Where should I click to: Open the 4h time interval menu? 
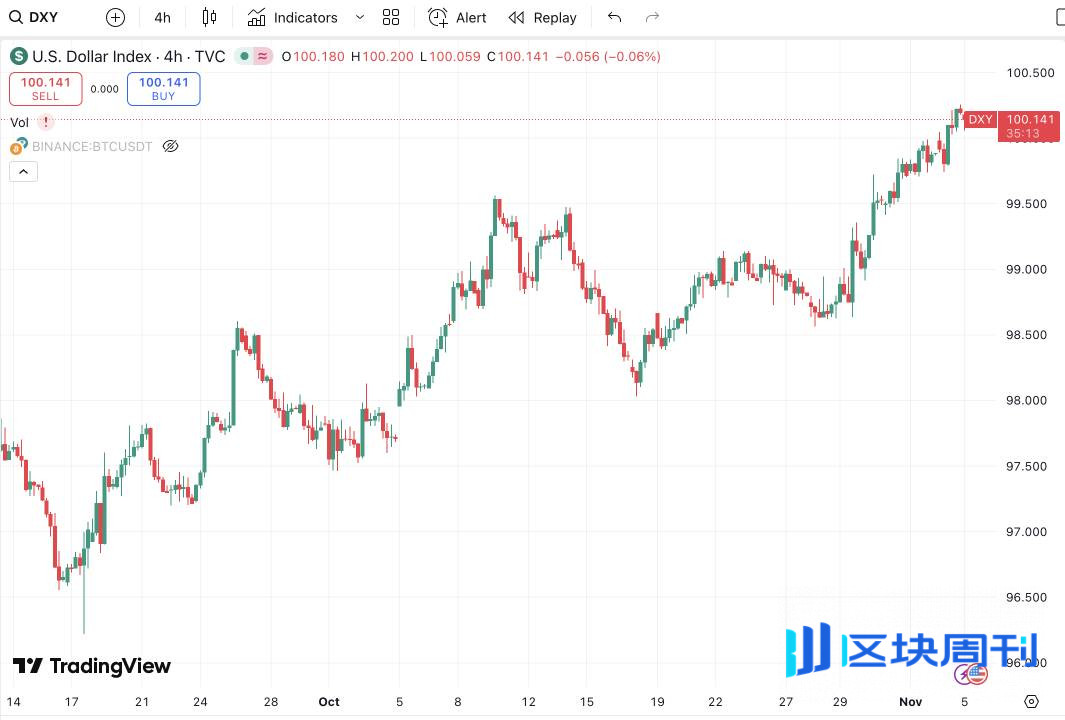tap(162, 17)
